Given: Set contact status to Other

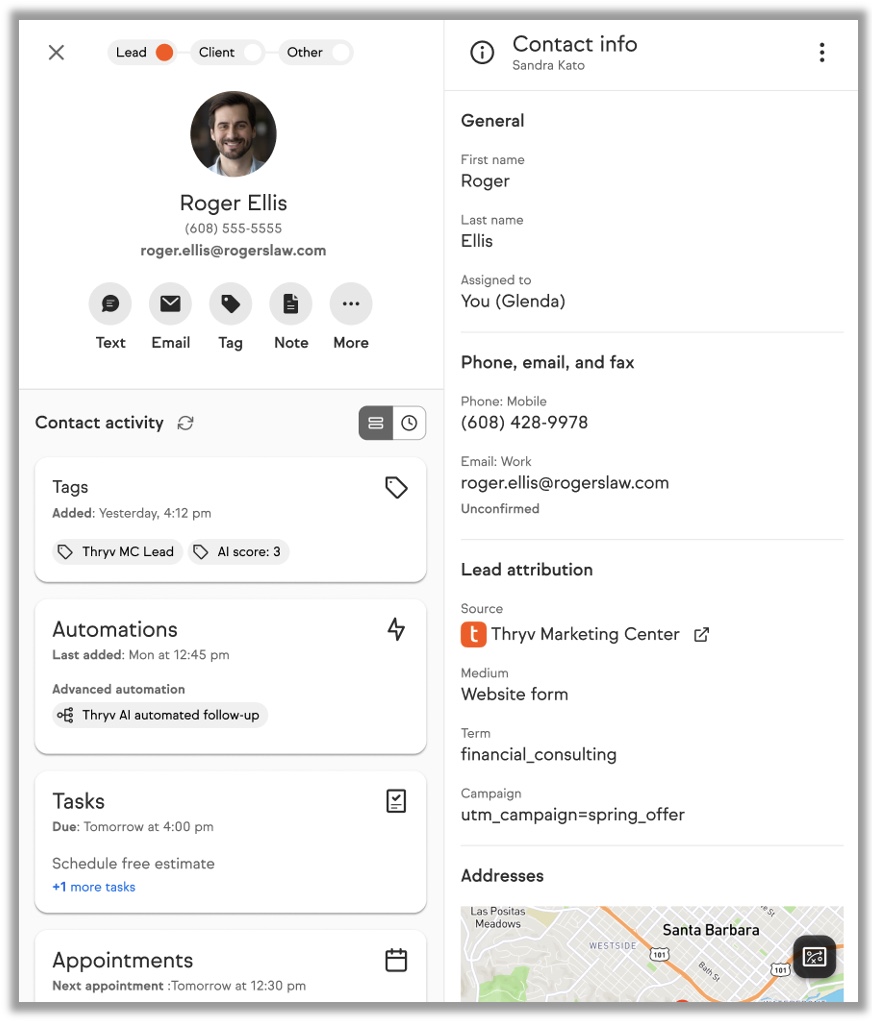Looking at the screenshot, I should coord(340,53).
